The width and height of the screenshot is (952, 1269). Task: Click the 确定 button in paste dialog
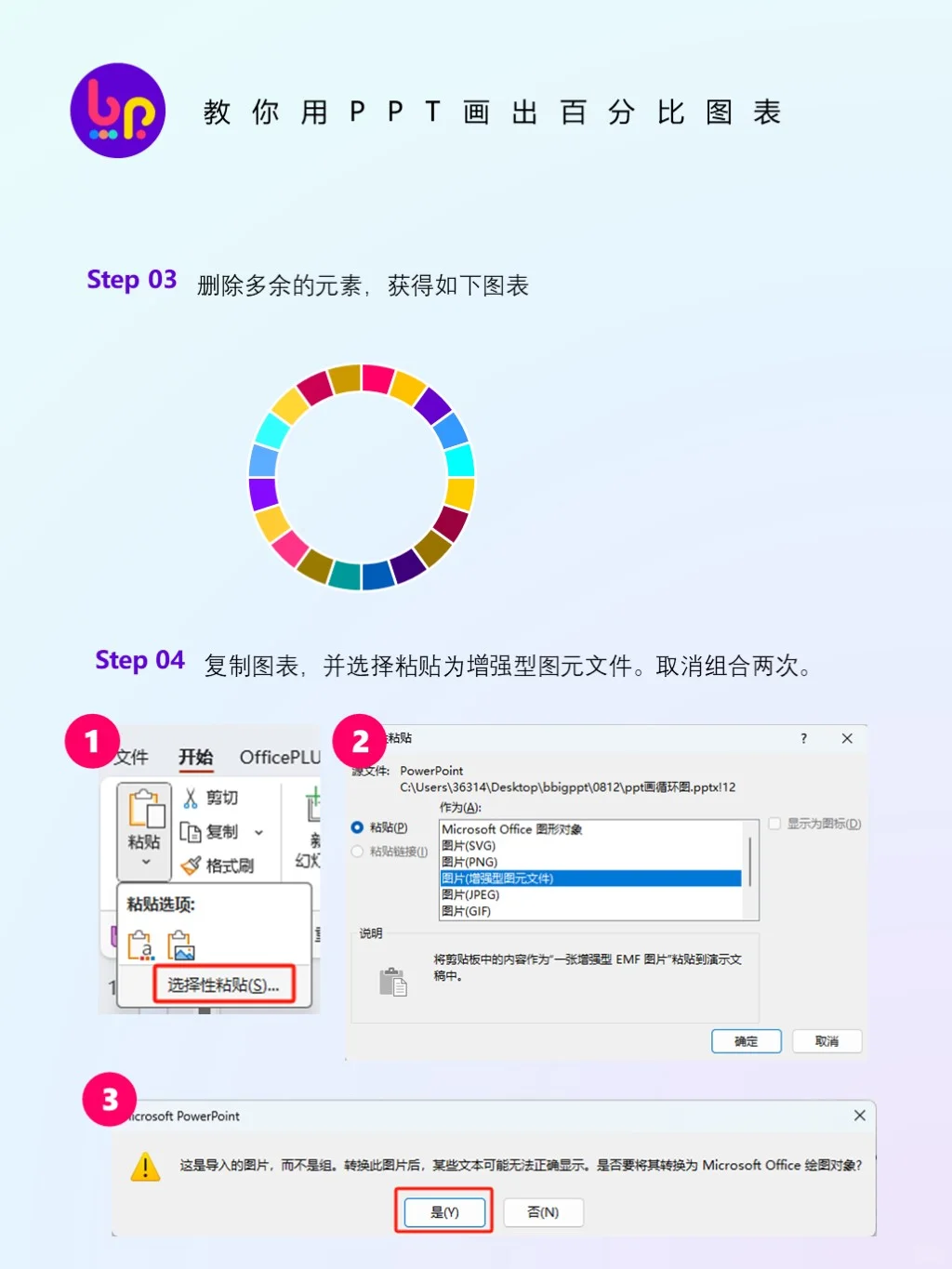[746, 1041]
